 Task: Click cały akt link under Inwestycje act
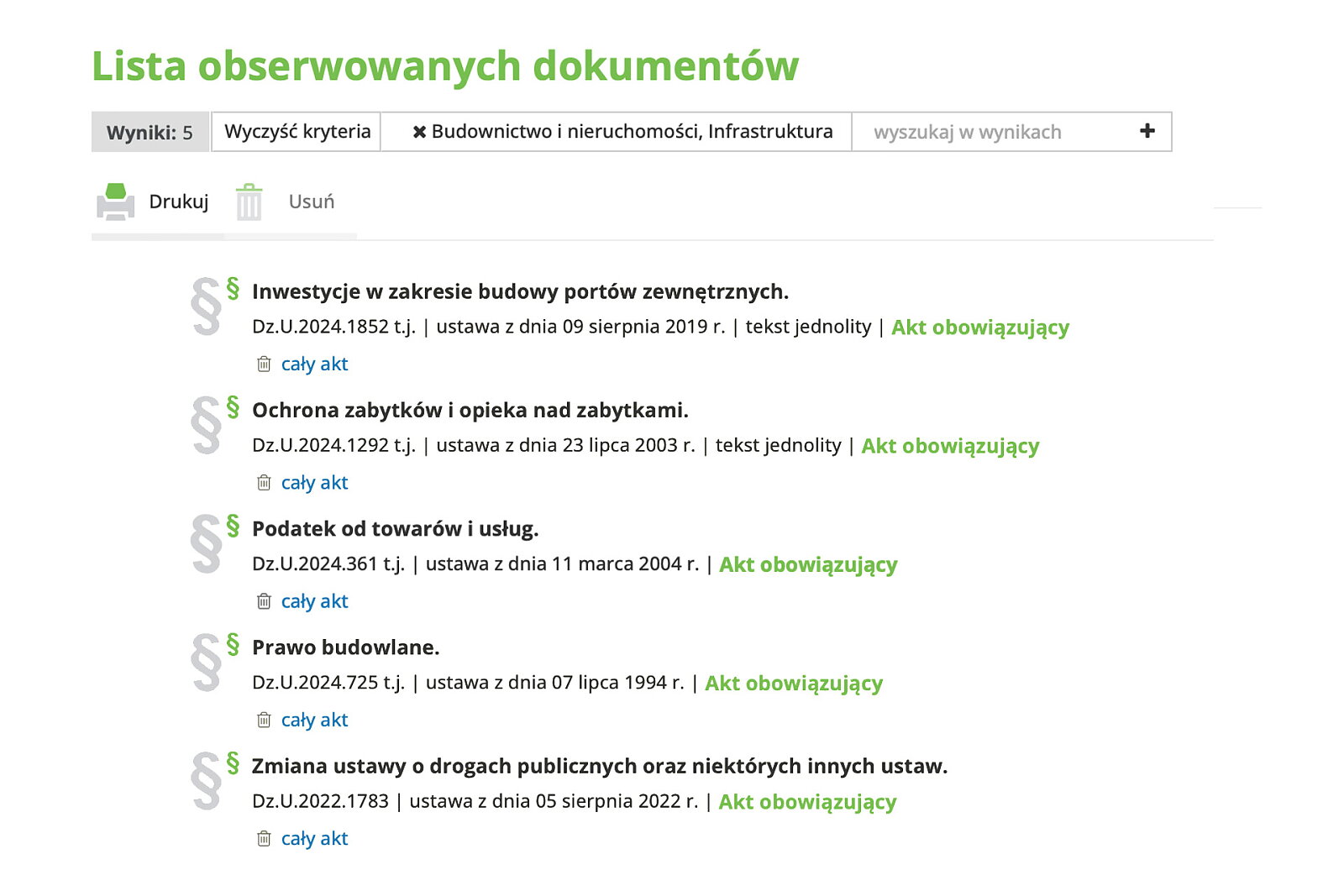[314, 364]
